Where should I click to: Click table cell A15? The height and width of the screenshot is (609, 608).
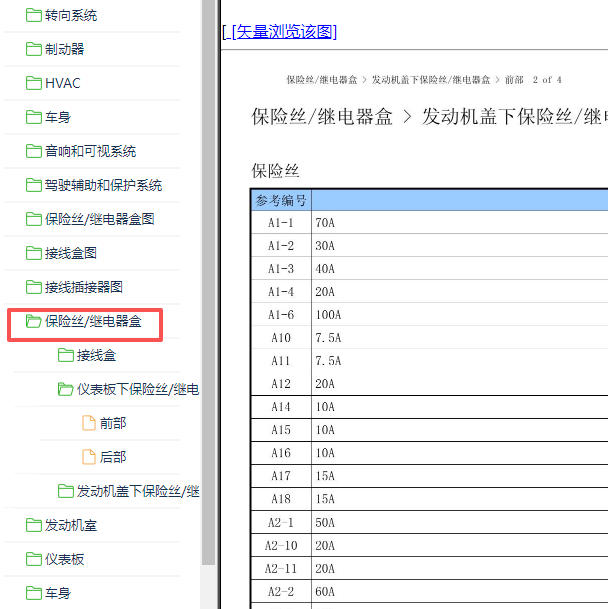(x=281, y=430)
